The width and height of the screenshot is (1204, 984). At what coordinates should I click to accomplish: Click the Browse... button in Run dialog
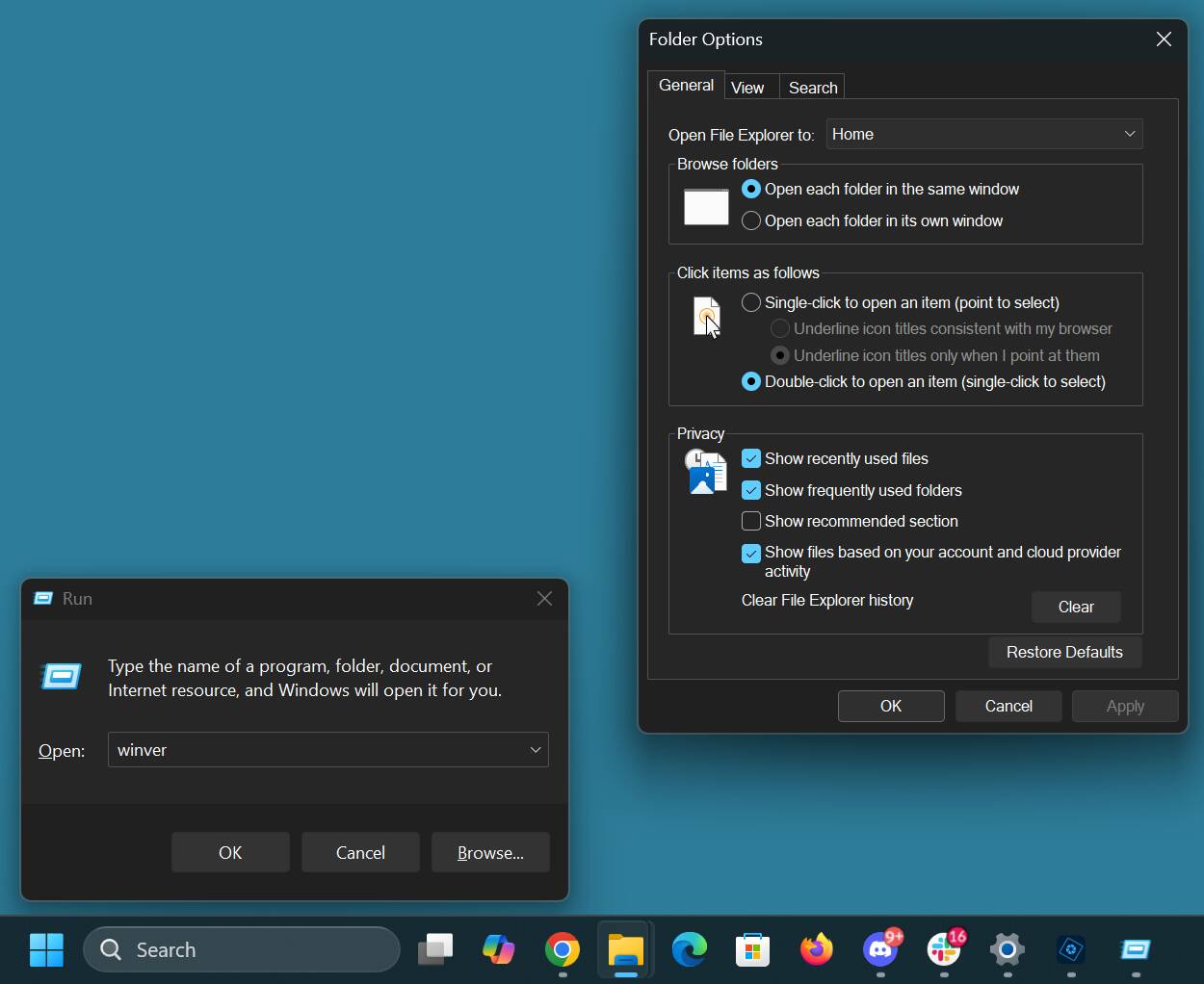pyautogui.click(x=490, y=852)
